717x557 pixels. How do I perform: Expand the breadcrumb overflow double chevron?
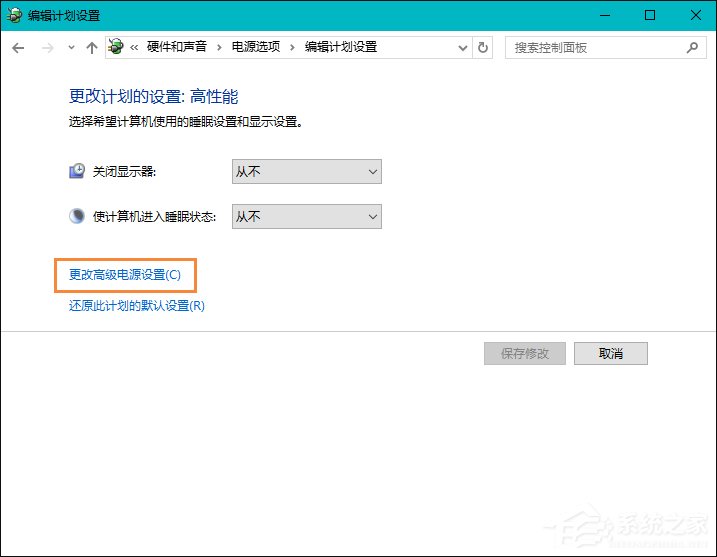pos(134,47)
